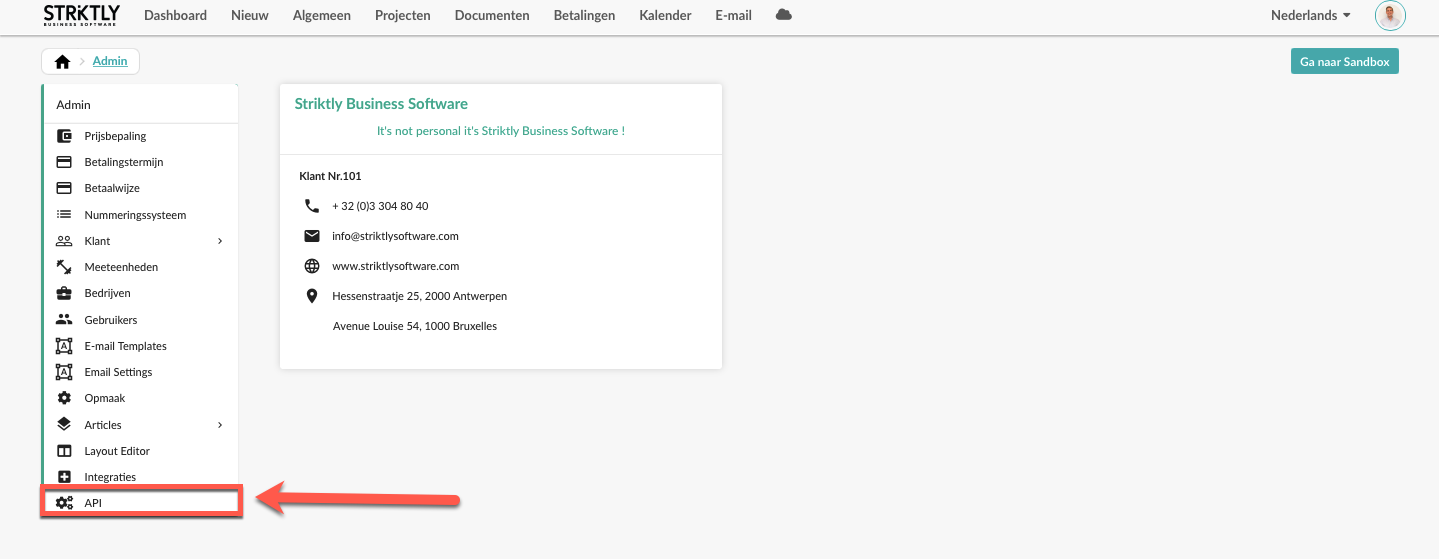Click phone number + 32 (0)3 304 80 40
Image resolution: width=1439 pixels, height=559 pixels.
(x=380, y=206)
